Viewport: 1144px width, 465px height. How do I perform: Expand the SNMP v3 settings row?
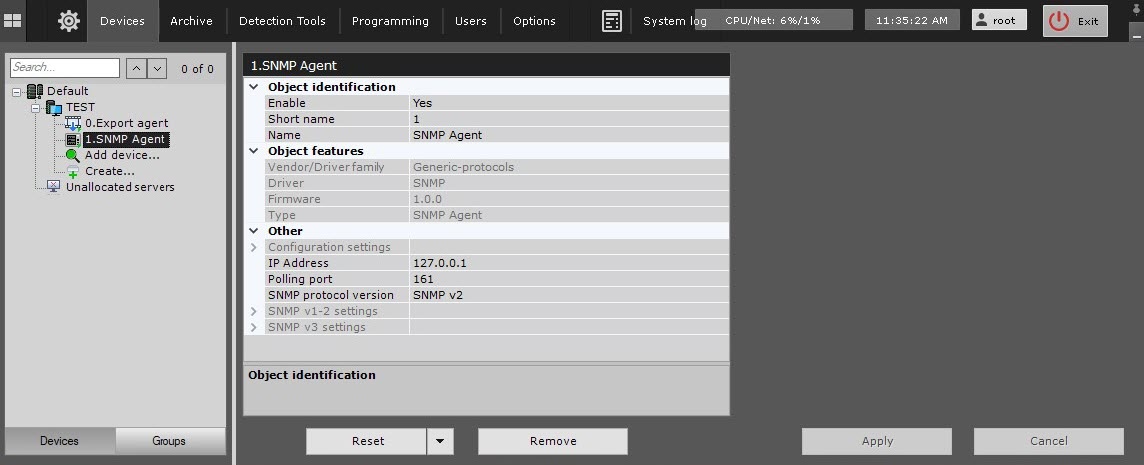[x=254, y=327]
